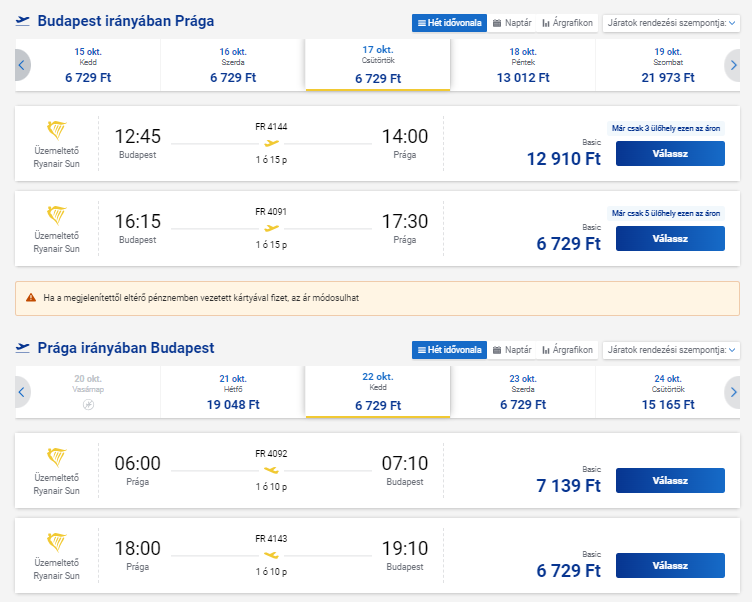The width and height of the screenshot is (752, 602).
Task: Choose the 06:00 Prague flight FR 4092
Action: [x=670, y=481]
